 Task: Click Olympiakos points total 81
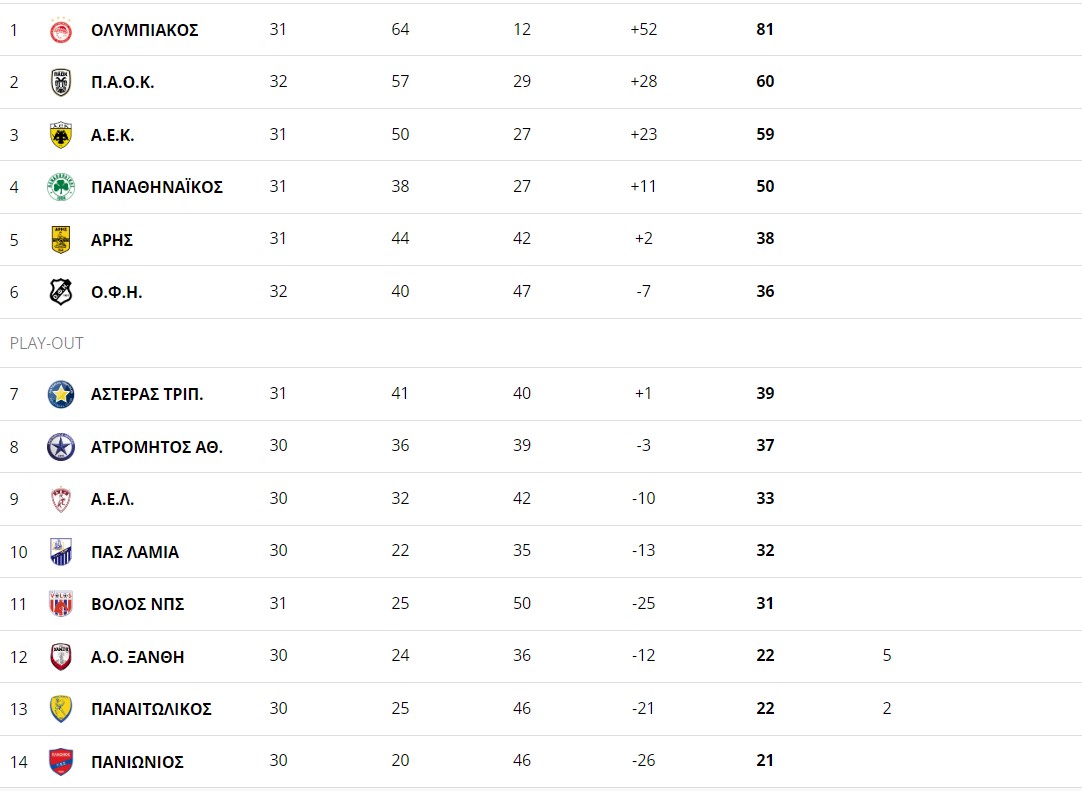pos(765,29)
